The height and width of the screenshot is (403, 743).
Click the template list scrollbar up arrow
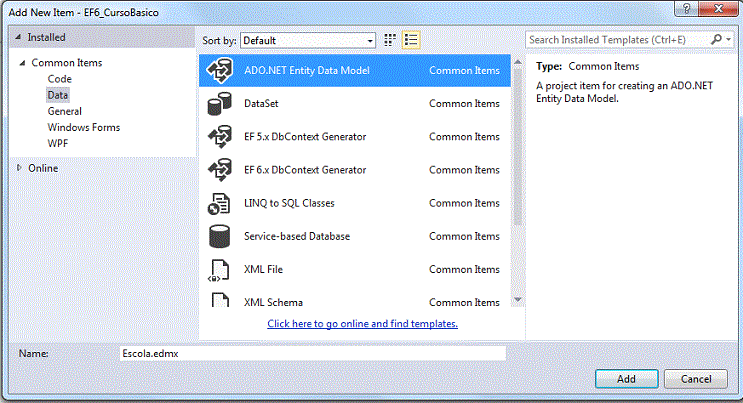click(x=518, y=62)
